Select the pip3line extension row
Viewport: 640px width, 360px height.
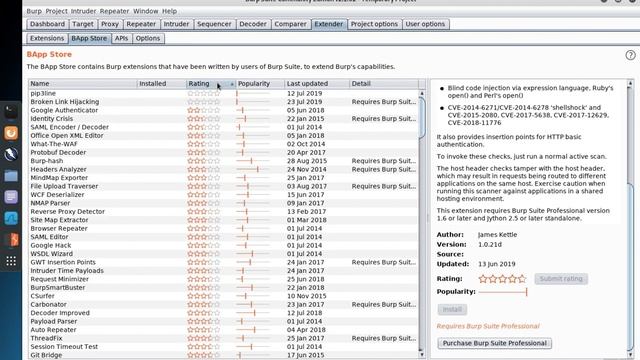coord(223,93)
